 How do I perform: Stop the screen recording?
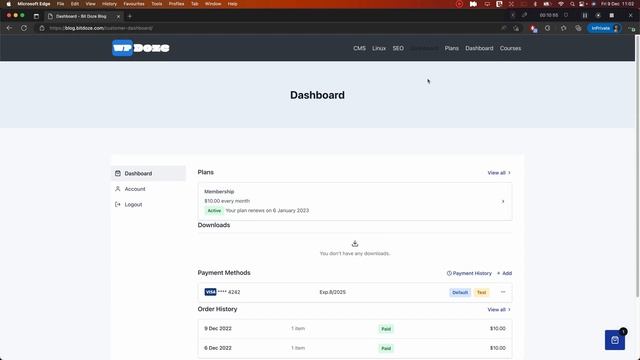point(611,16)
